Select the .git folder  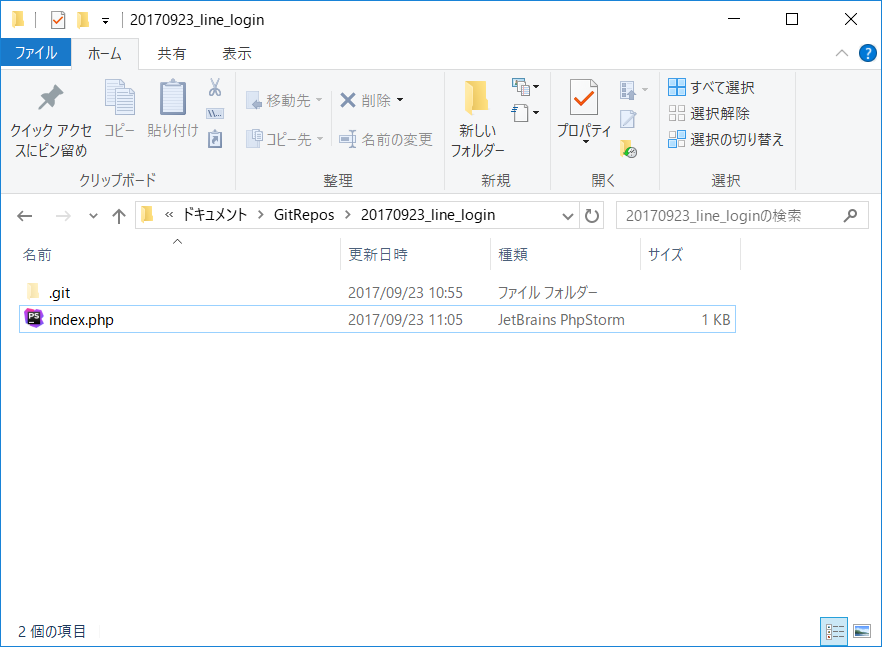tap(377, 293)
